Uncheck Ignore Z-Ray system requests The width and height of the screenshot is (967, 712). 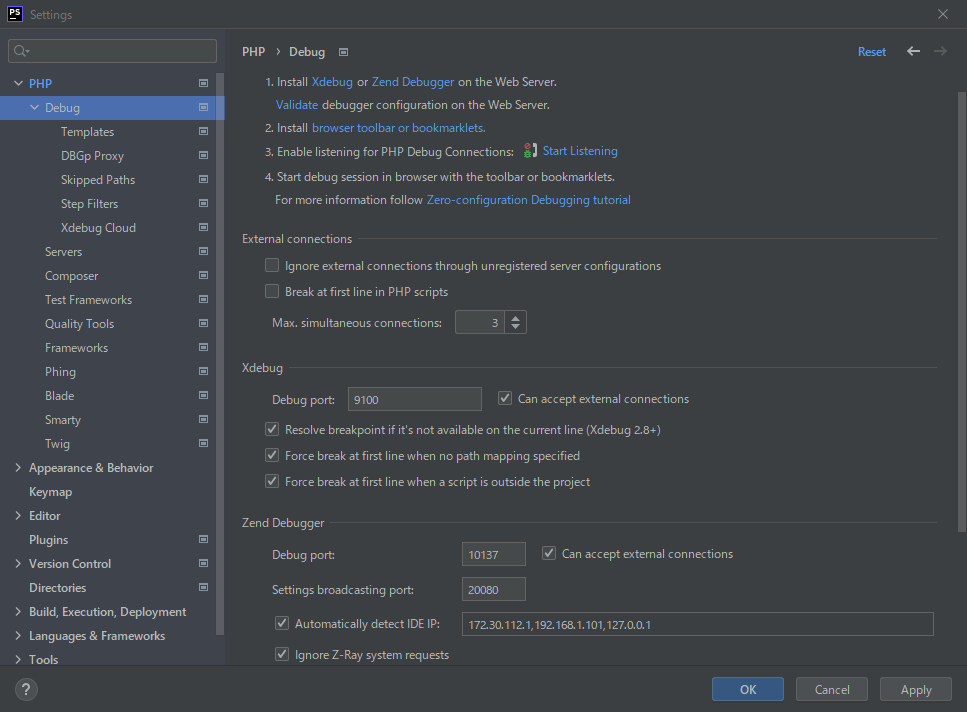coord(282,655)
